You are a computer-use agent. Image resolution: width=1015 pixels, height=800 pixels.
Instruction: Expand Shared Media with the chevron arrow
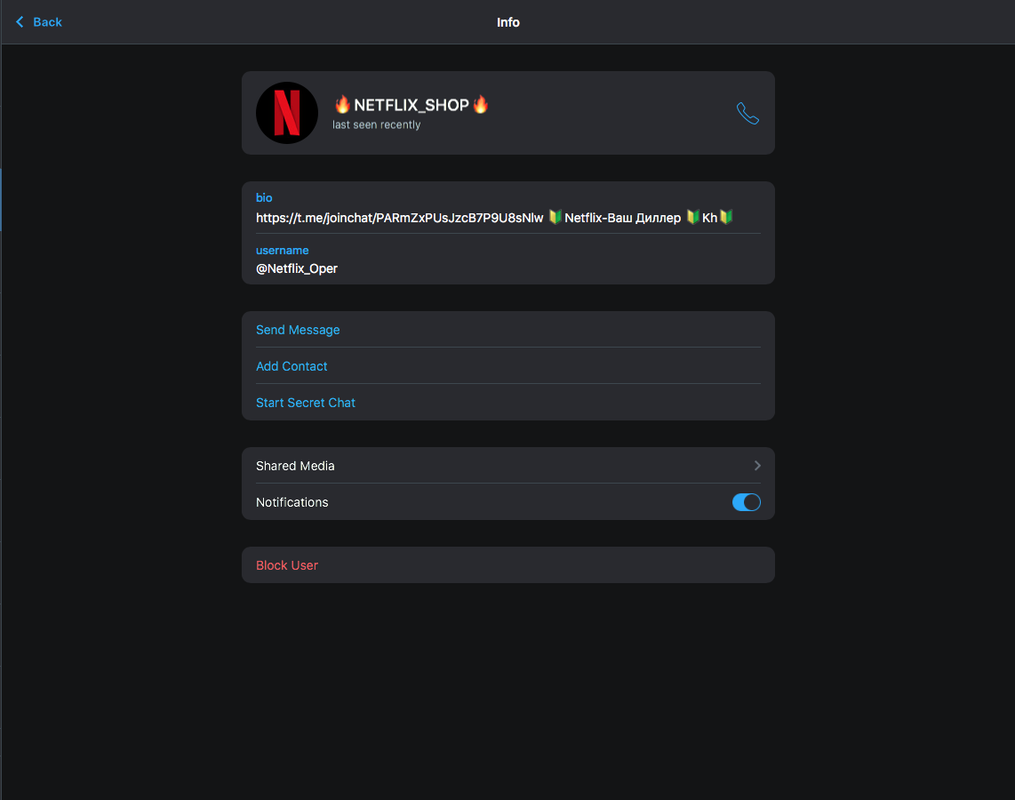coord(757,465)
